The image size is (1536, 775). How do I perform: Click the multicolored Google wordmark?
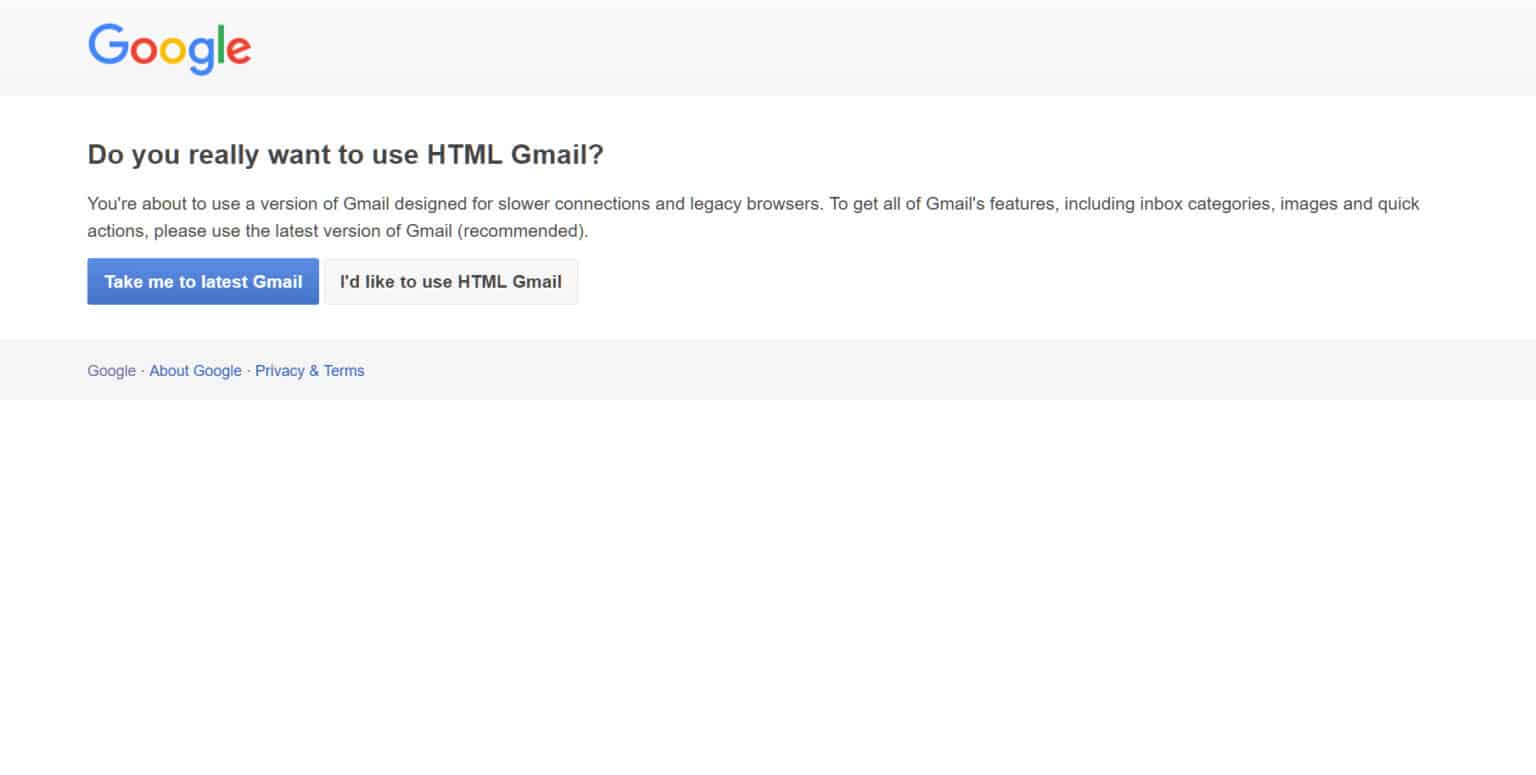click(x=169, y=46)
